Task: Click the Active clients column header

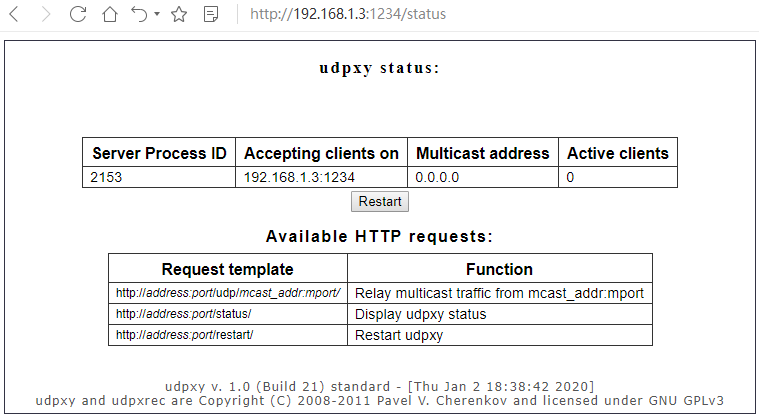Action: click(618, 153)
